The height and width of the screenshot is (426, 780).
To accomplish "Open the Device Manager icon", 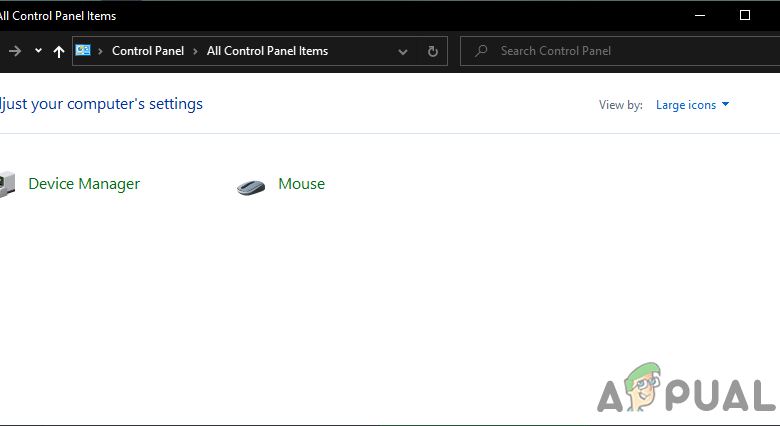I will [x=7, y=185].
